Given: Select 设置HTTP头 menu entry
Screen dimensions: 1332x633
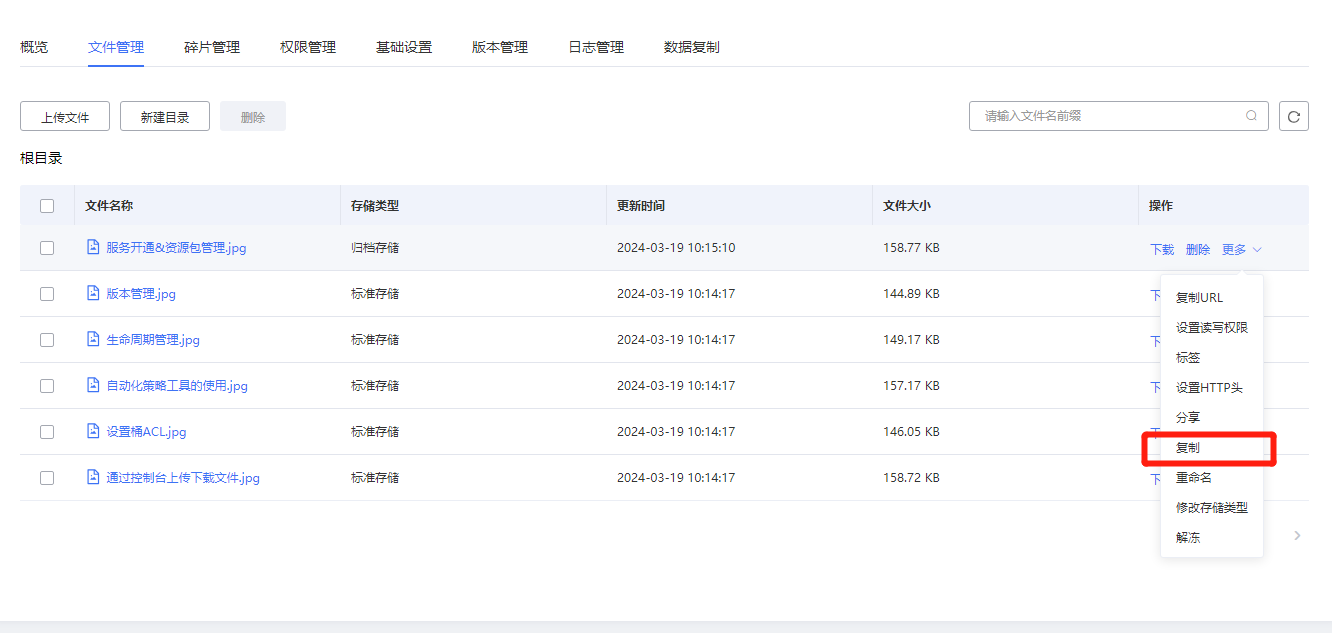Looking at the screenshot, I should (x=1212, y=387).
